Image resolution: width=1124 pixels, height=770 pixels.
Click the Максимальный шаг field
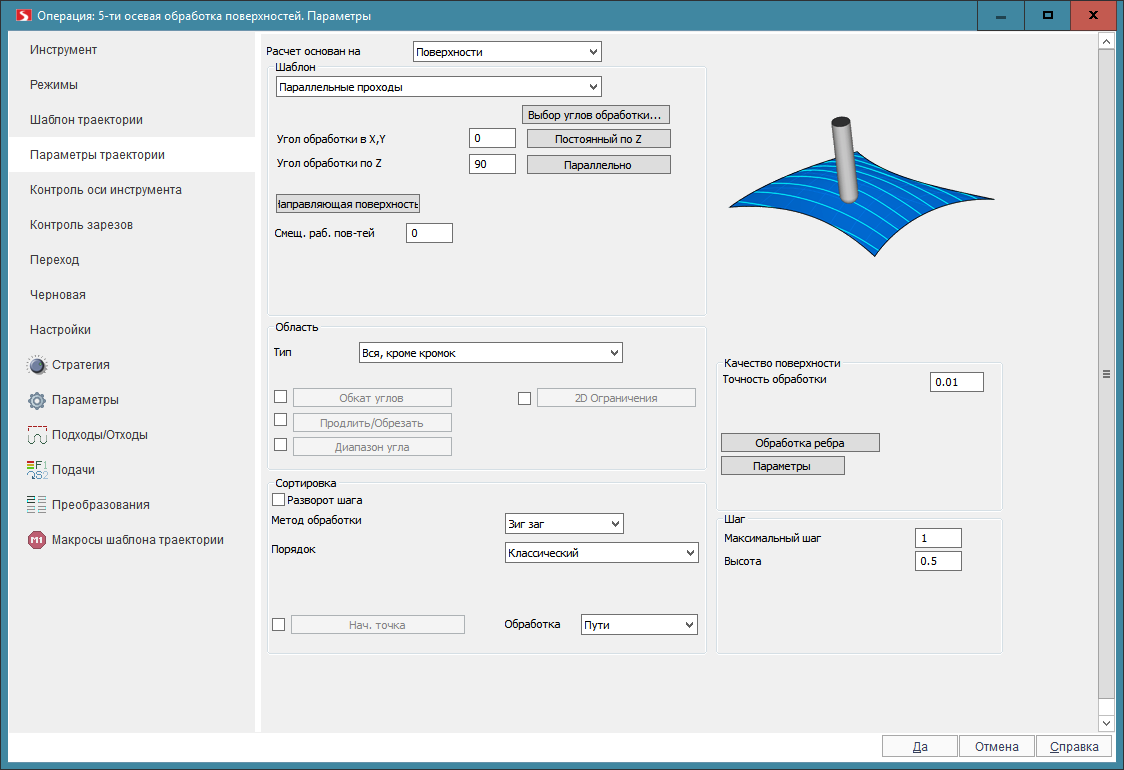pyautogui.click(x=938, y=538)
